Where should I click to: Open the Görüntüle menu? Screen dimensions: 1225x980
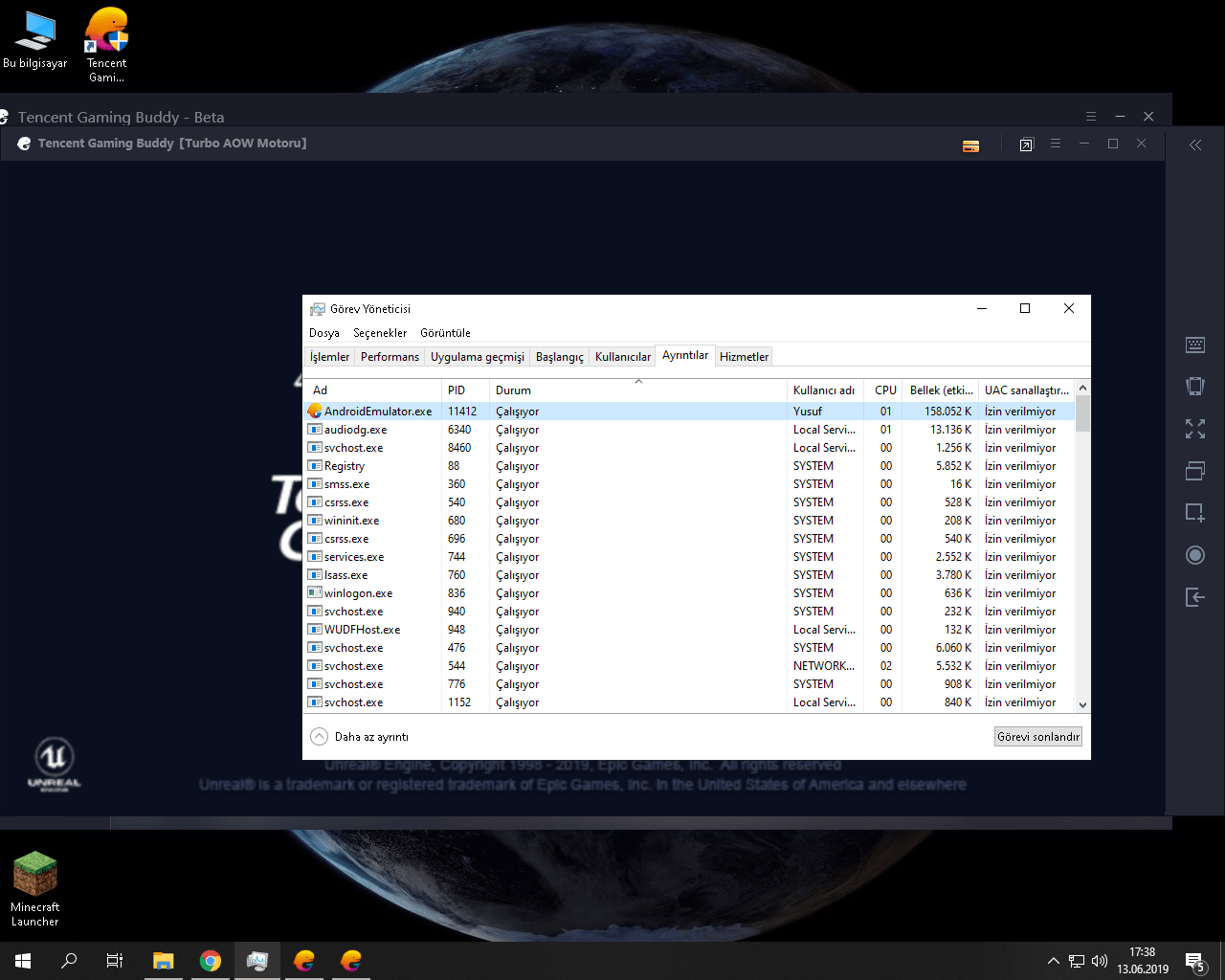click(x=445, y=333)
